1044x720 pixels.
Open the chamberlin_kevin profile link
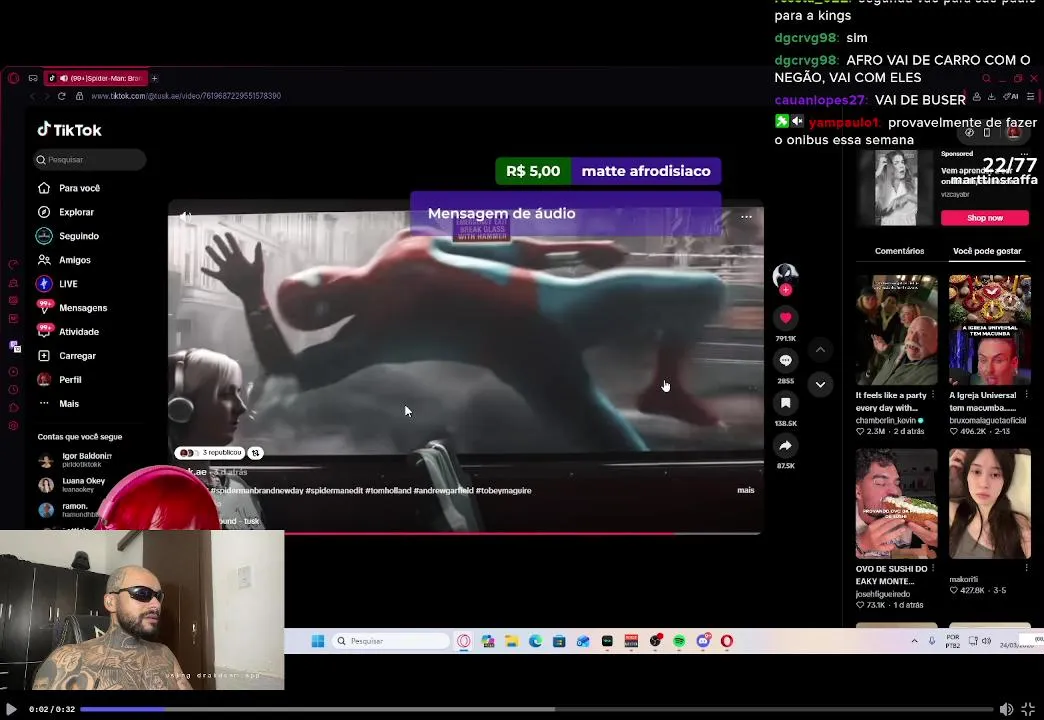(886, 420)
